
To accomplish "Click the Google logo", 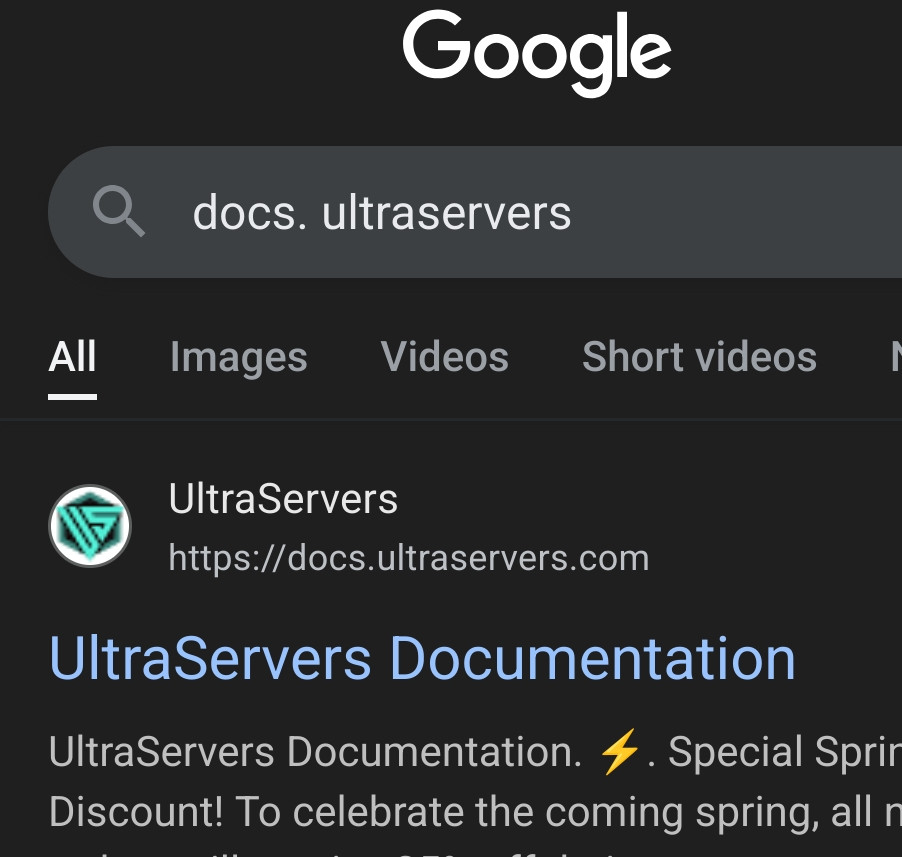I will [537, 53].
